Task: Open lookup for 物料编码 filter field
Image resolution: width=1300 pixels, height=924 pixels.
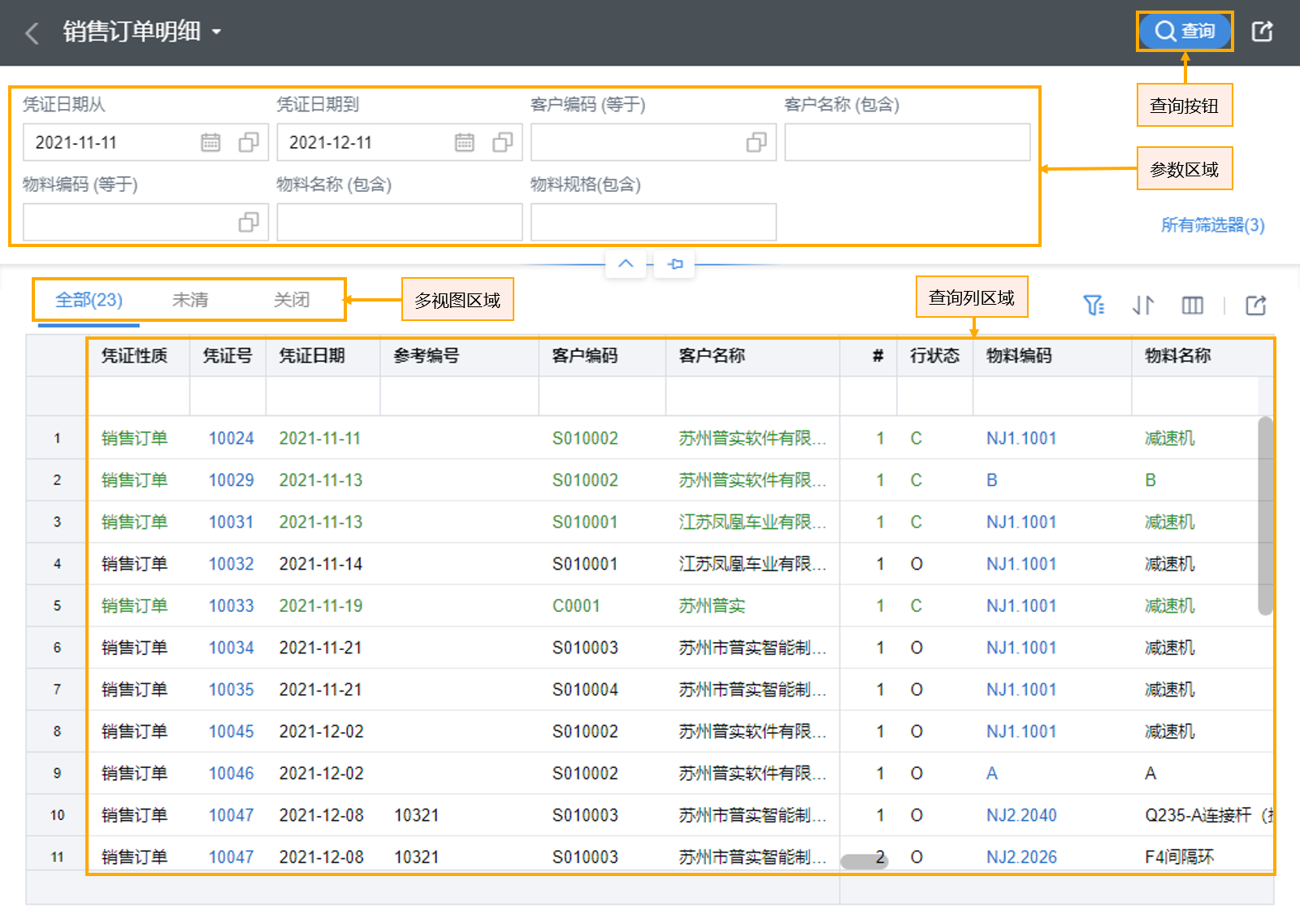Action: click(249, 222)
